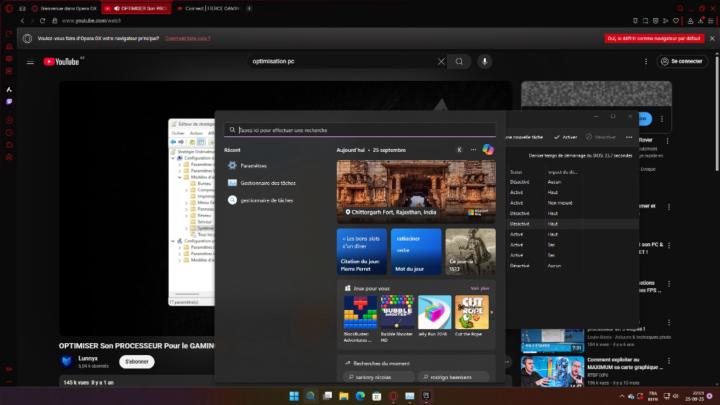Open the three-dots options in search panel
The height and width of the screenshot is (405, 720).
(473, 149)
